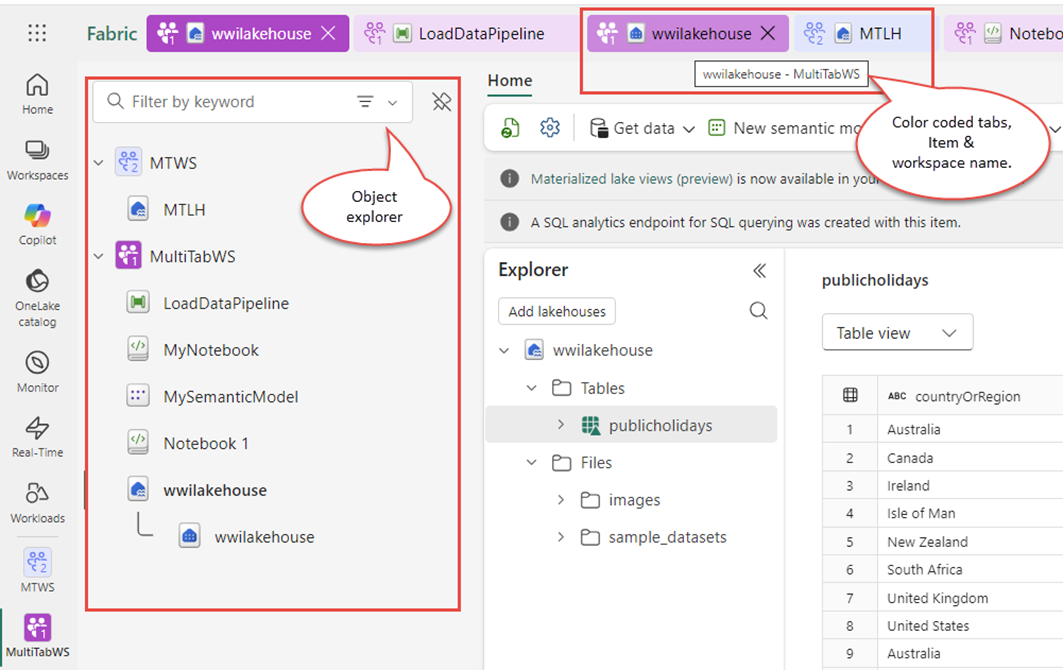Collapse the MultiTabWS workspace node
Viewport: 1063px width, 670px height.
99,257
